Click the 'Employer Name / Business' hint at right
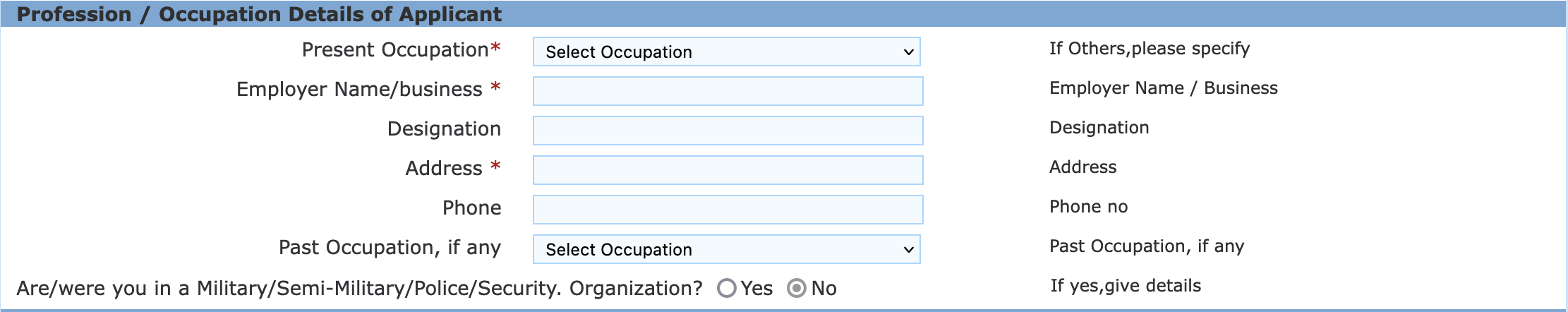 click(x=1163, y=88)
